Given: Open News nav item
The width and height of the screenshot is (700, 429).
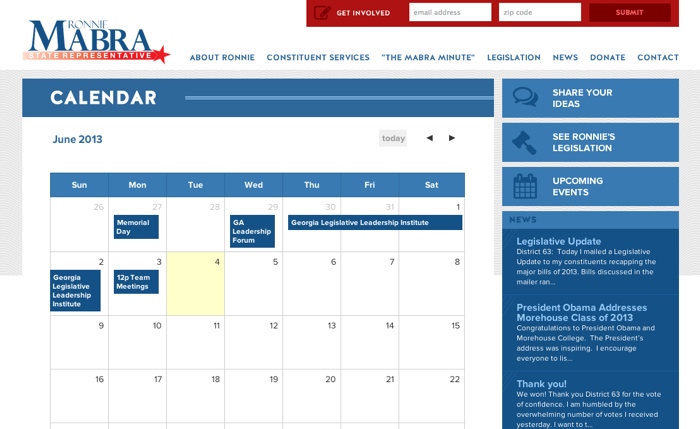Looking at the screenshot, I should [x=565, y=57].
